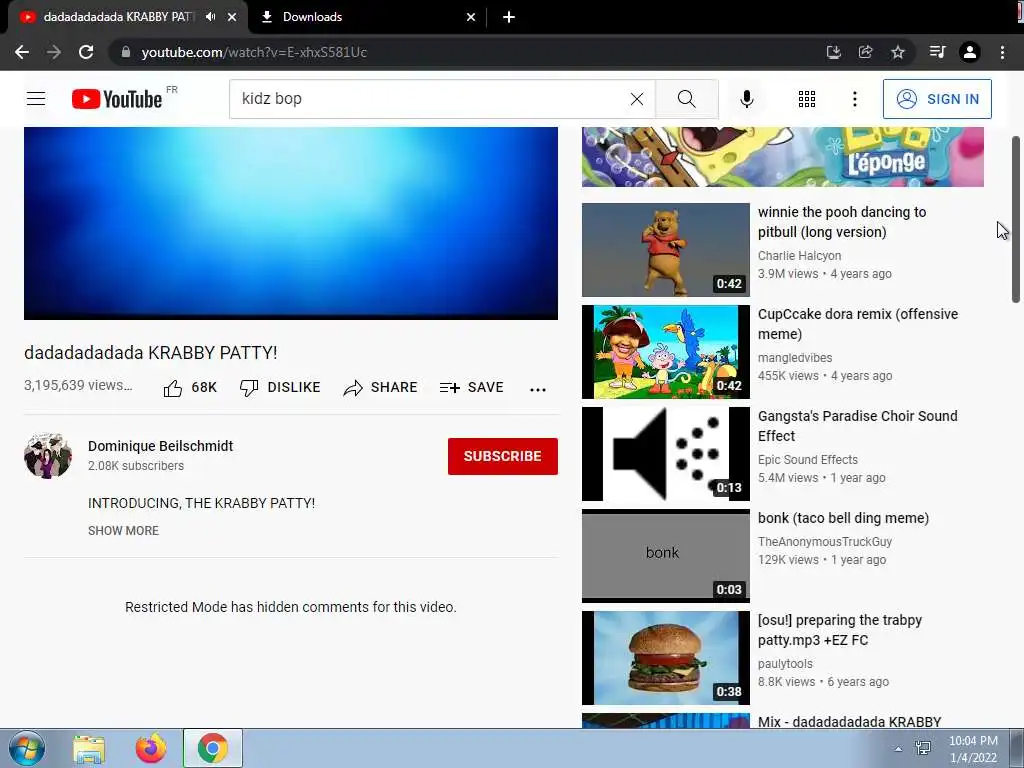Image resolution: width=1024 pixels, height=768 pixels.
Task: Open bonk (taco bell ding meme) title
Action: 843,518
